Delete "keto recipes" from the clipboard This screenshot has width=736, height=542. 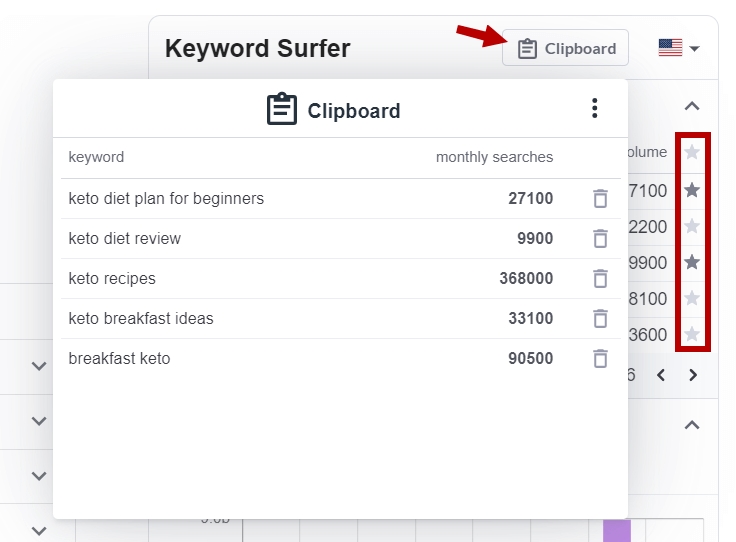(x=600, y=279)
